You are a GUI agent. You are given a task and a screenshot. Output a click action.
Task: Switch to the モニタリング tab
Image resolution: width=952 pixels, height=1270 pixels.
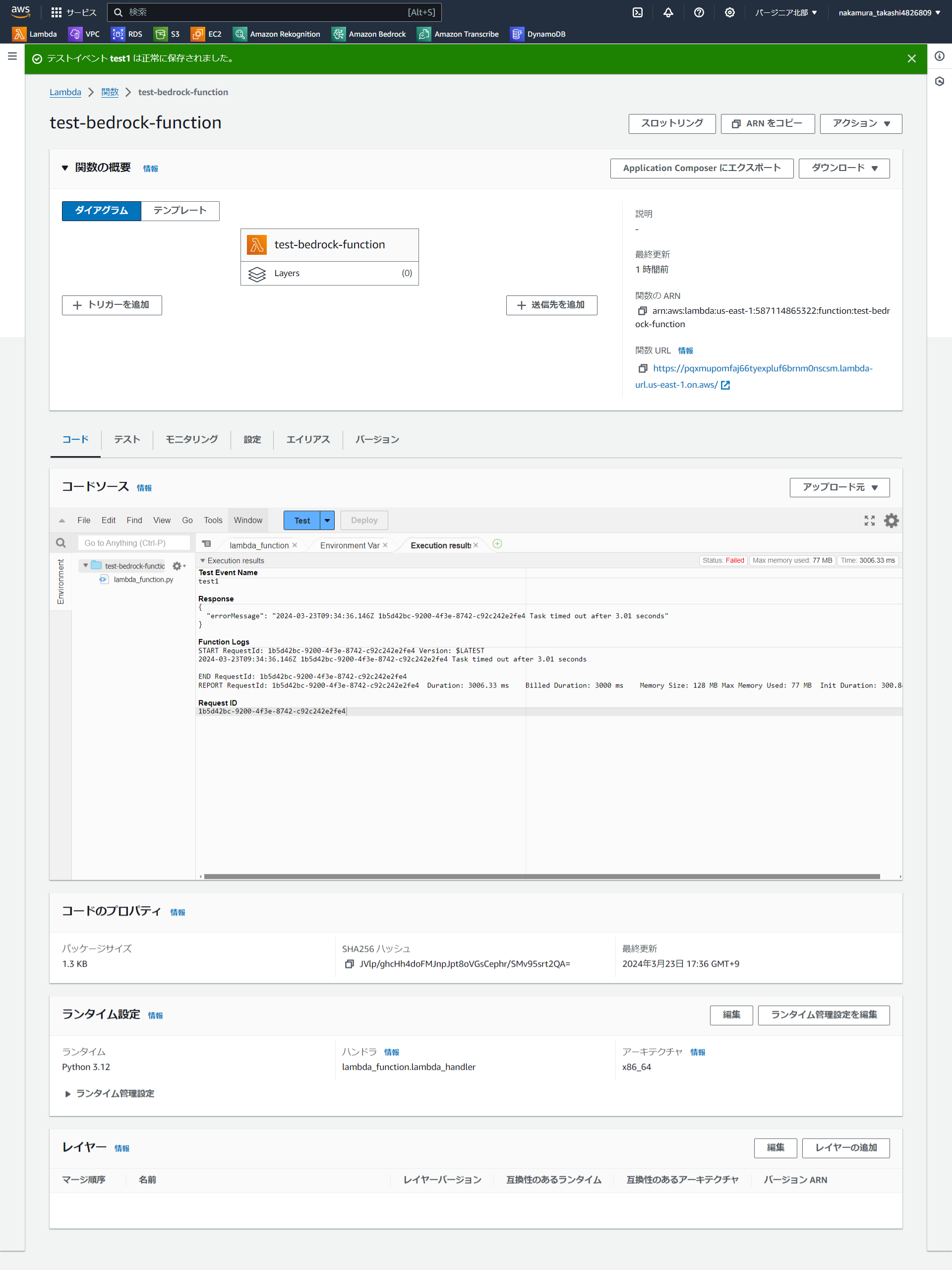click(192, 440)
